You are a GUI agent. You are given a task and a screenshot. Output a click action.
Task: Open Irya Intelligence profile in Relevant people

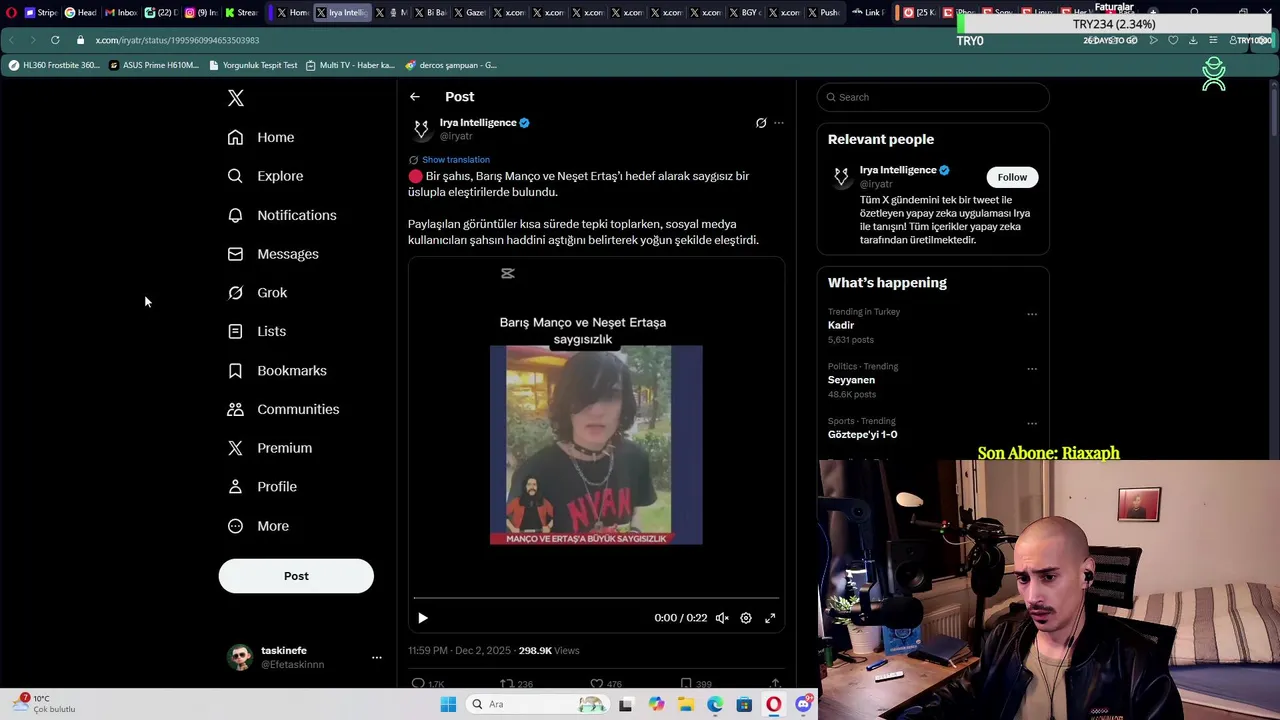[x=898, y=170]
